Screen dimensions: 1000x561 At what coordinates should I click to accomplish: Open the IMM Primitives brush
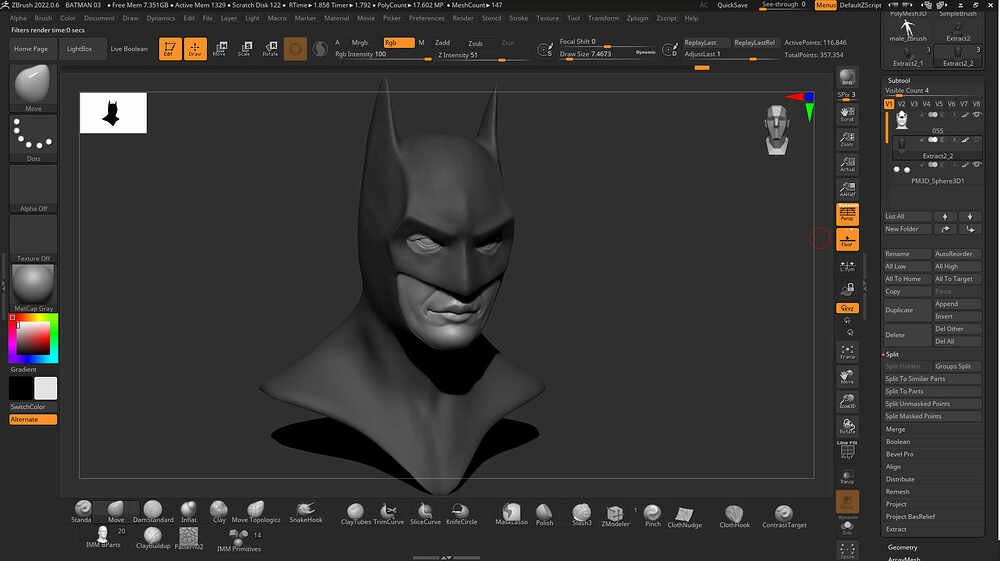pos(239,541)
